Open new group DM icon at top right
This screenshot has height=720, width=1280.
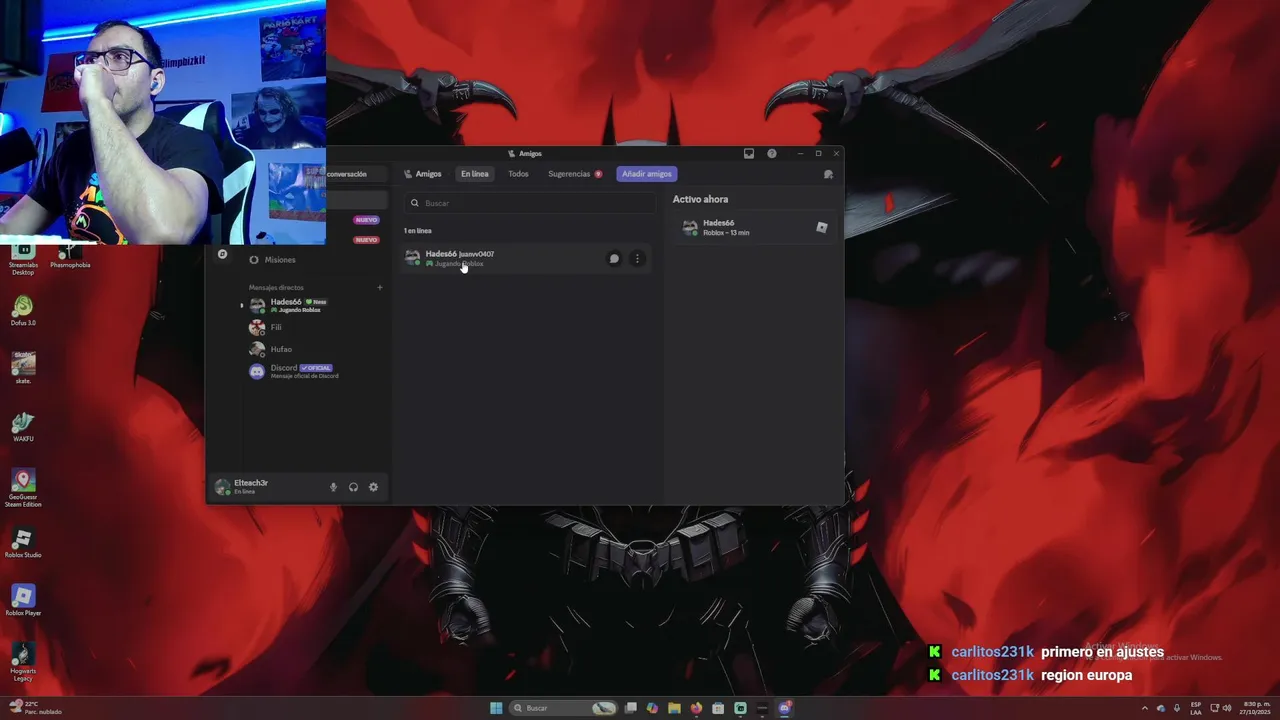pyautogui.click(x=828, y=174)
